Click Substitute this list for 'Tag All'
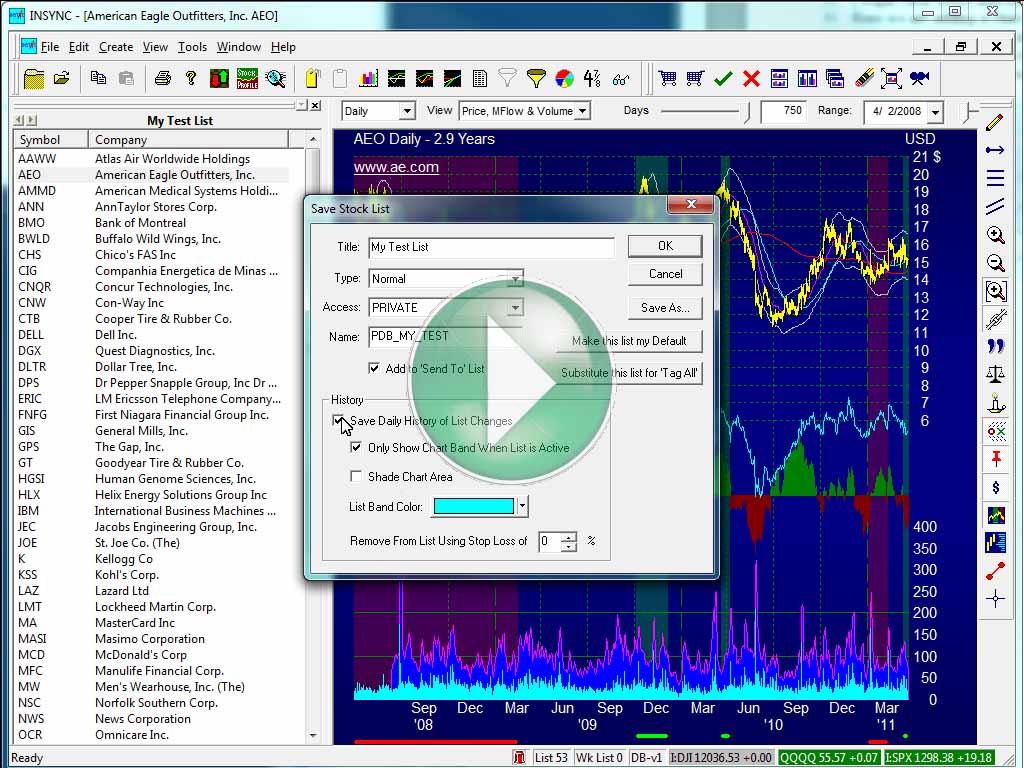Screen dimensions: 1024x768 coord(629,373)
